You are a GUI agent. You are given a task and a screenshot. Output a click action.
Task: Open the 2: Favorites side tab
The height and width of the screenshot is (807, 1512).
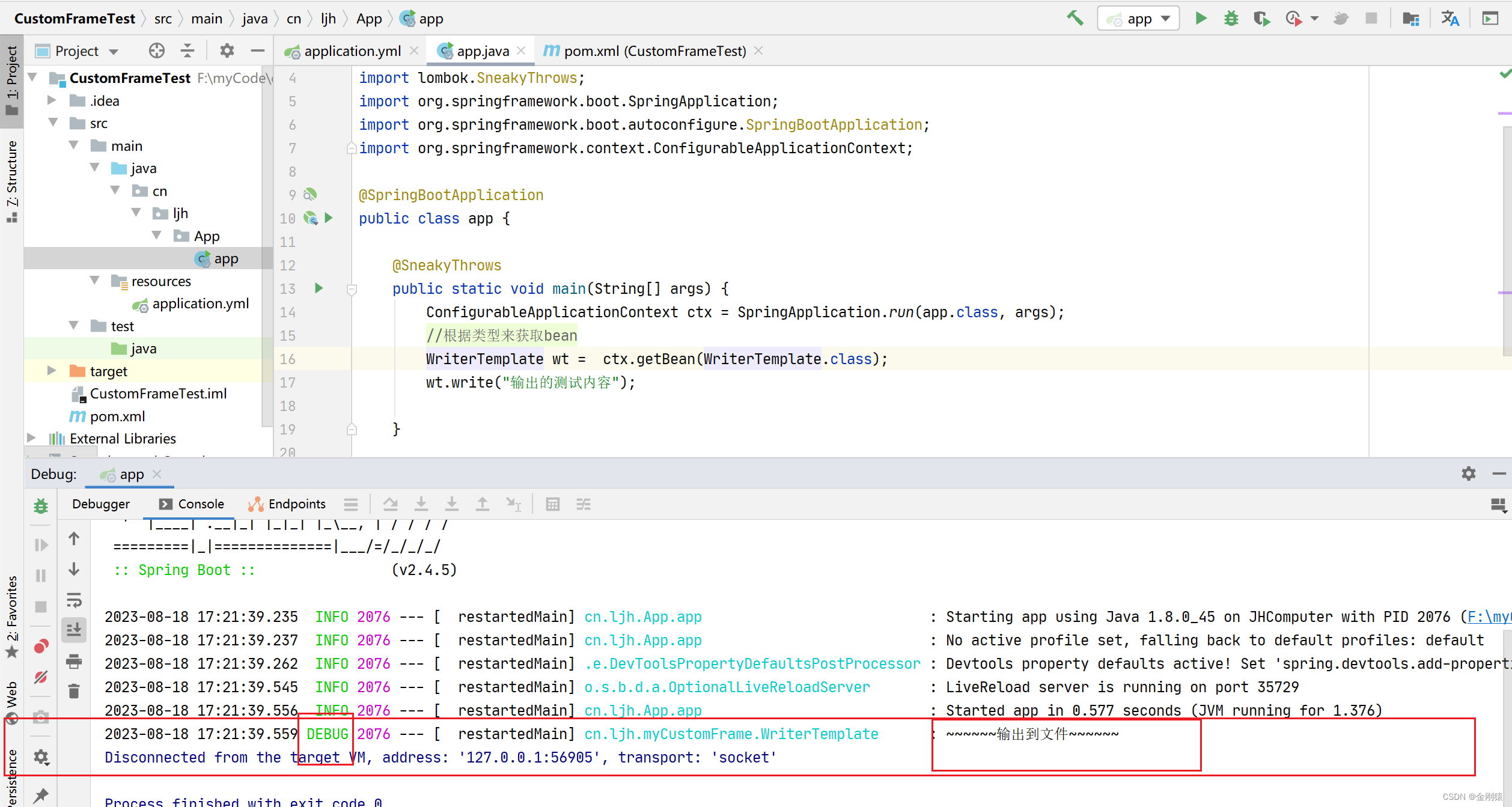click(12, 617)
